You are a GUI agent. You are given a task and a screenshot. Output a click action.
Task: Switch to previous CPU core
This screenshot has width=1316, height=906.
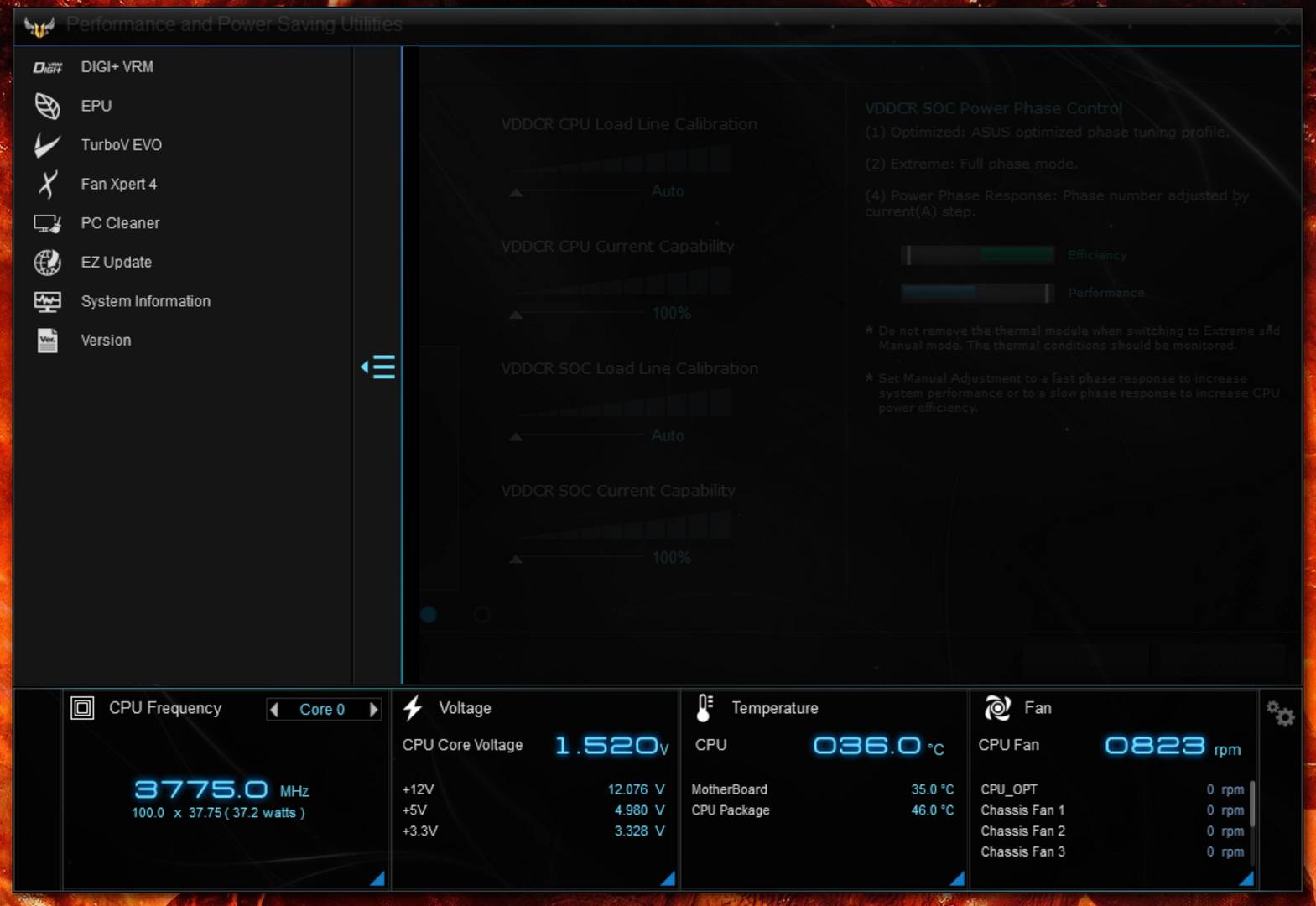[x=274, y=710]
